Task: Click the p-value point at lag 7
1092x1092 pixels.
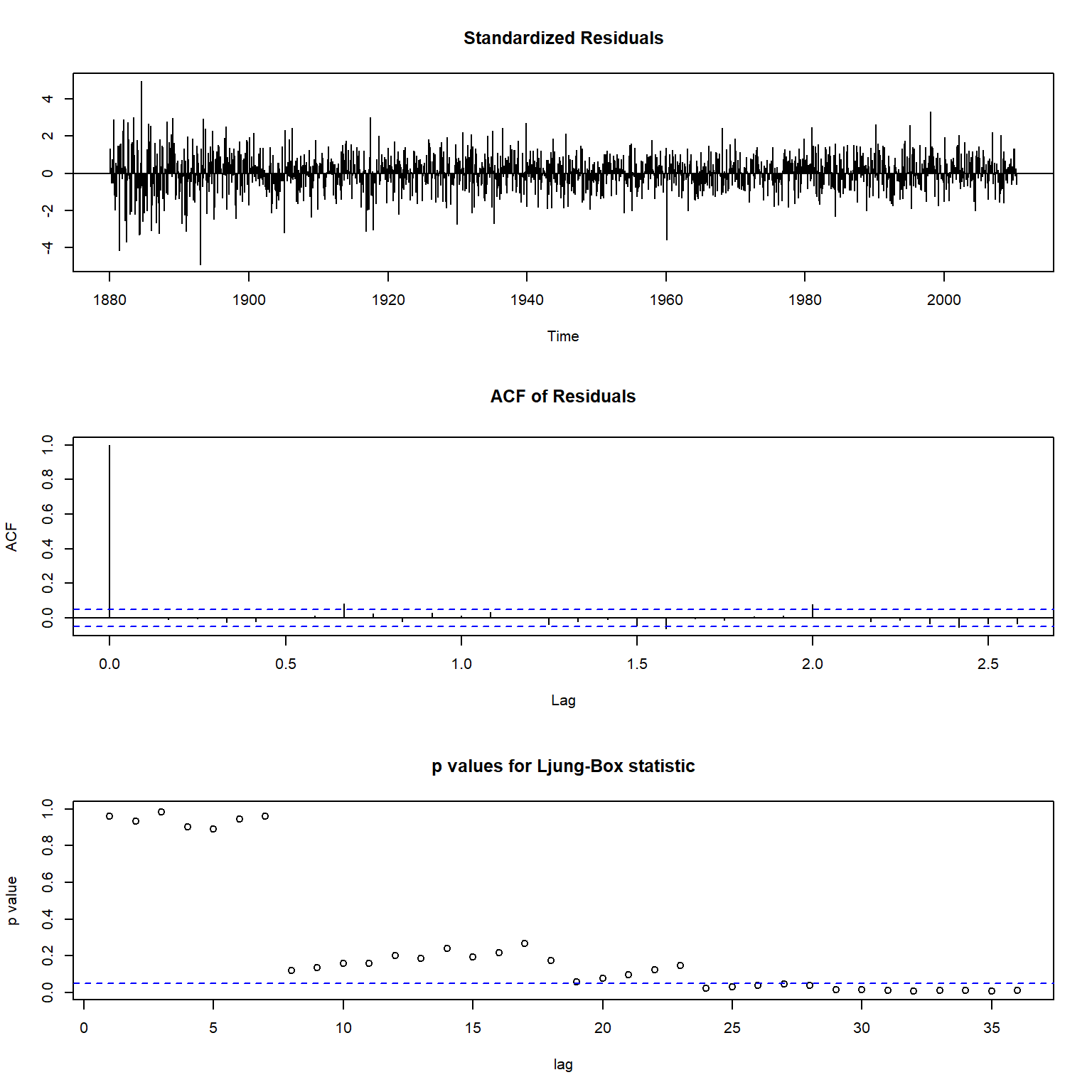Action: [265, 816]
